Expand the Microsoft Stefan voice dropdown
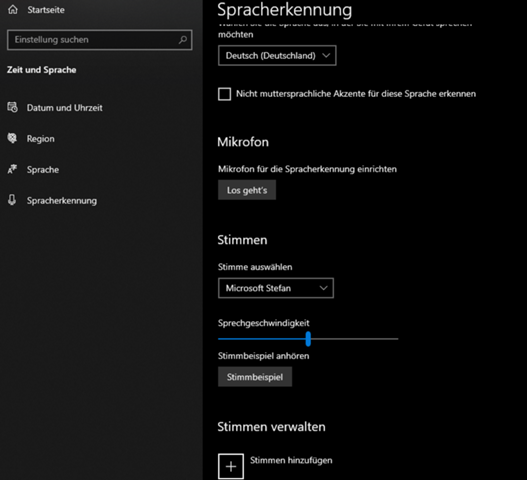Image resolution: width=527 pixels, height=480 pixels. (276, 288)
